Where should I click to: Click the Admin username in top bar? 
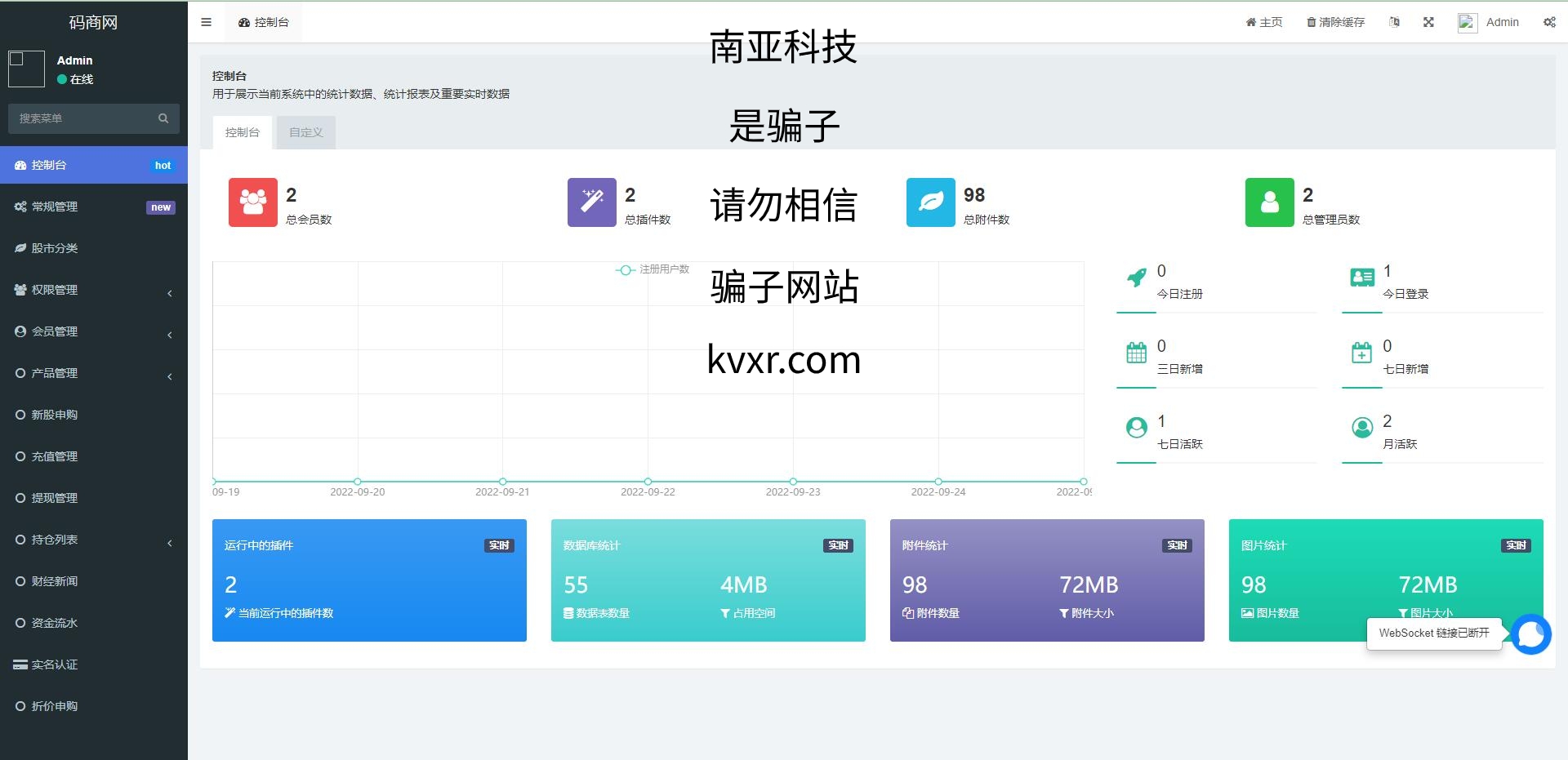point(1502,22)
